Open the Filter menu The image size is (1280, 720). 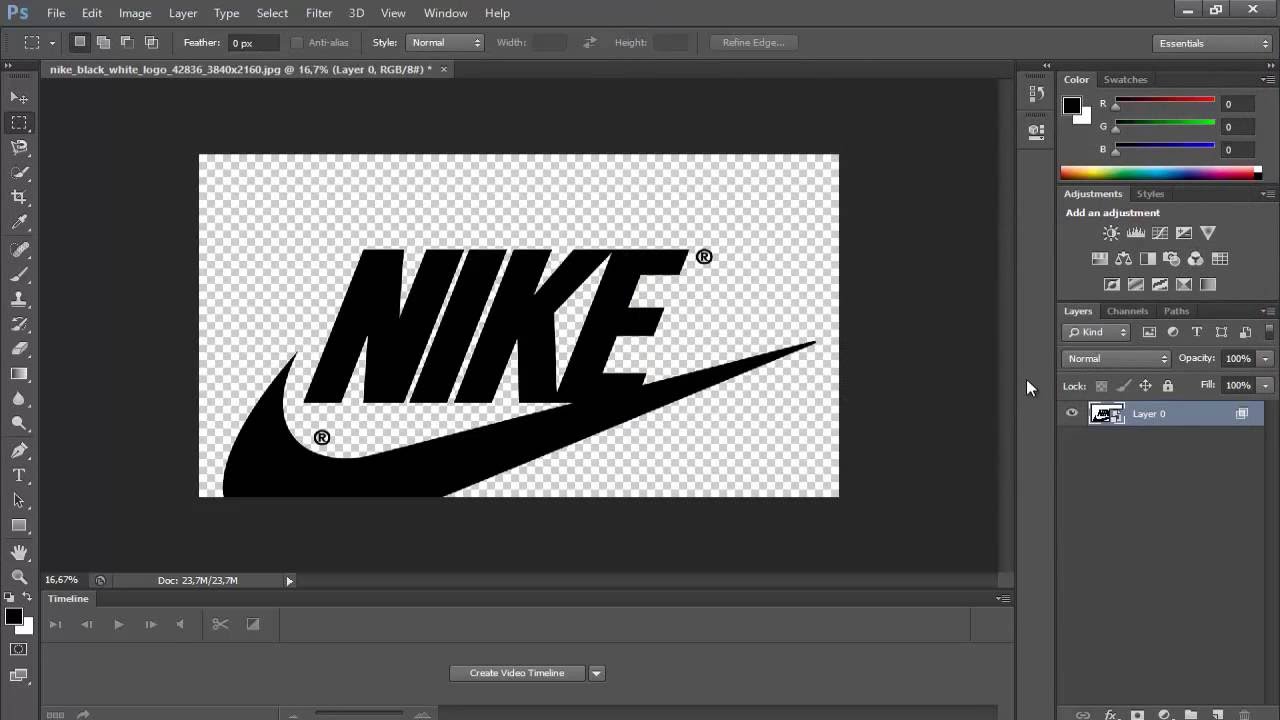(x=319, y=13)
